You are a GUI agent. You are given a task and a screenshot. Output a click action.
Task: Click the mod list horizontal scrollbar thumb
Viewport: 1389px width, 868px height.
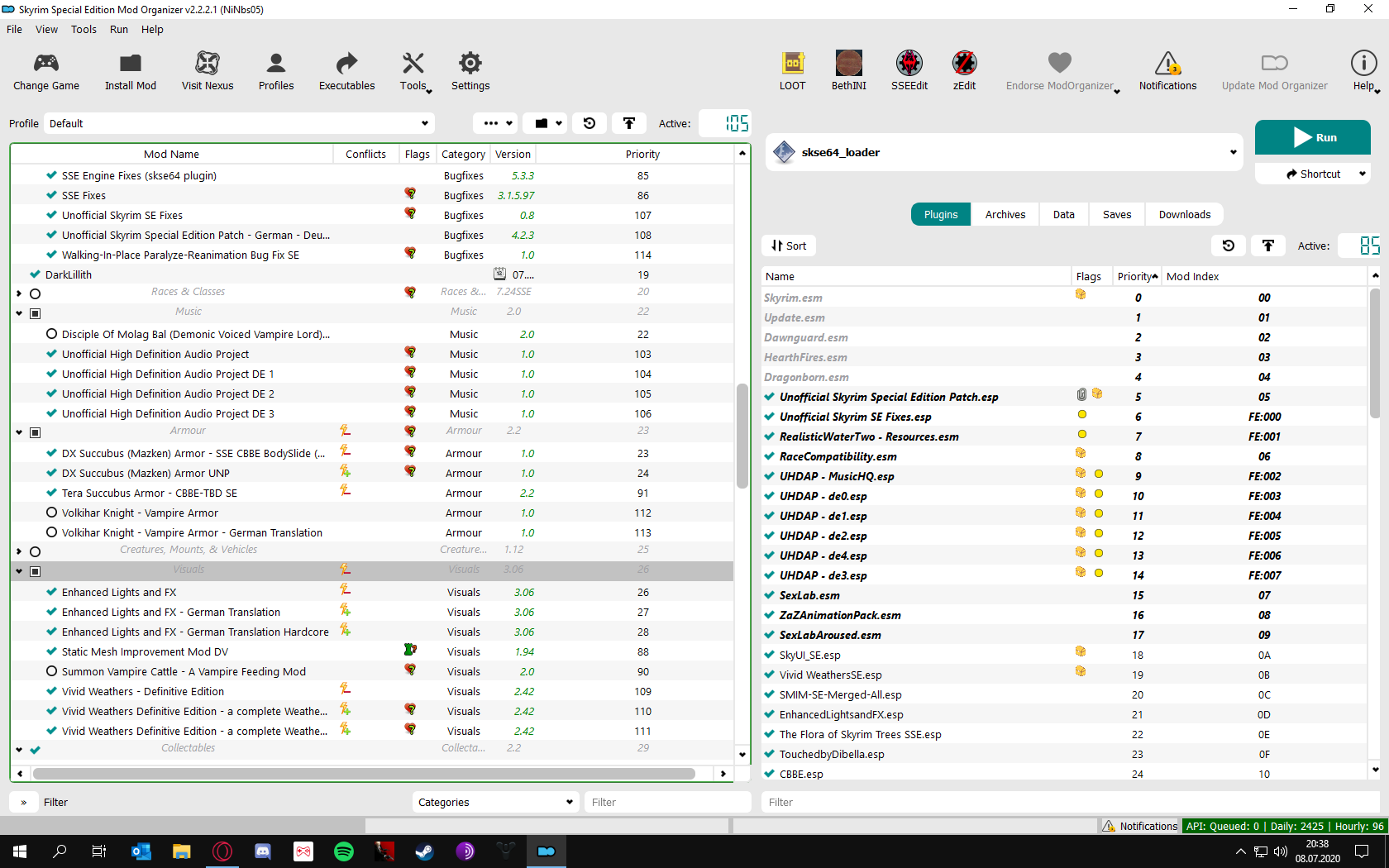tap(364, 774)
